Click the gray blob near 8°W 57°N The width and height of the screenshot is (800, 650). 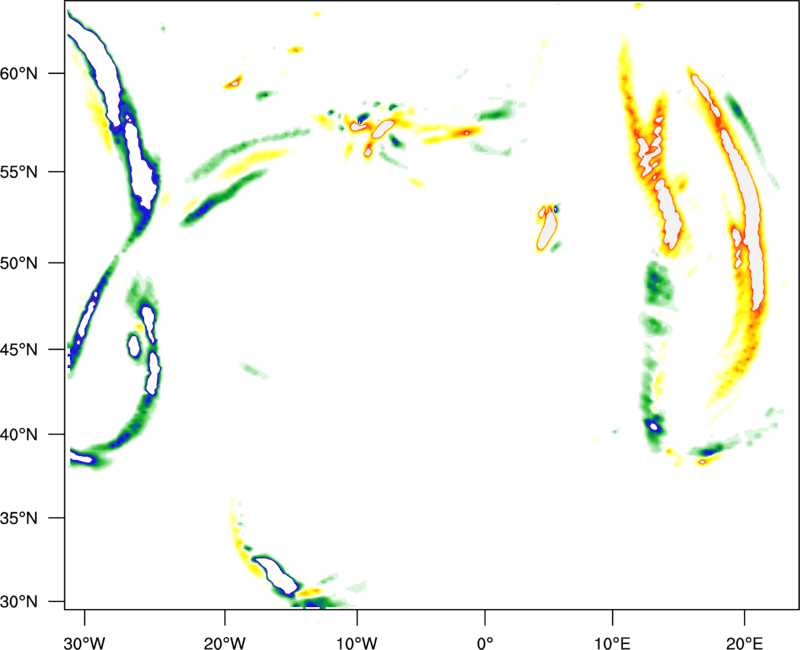tap(383, 129)
